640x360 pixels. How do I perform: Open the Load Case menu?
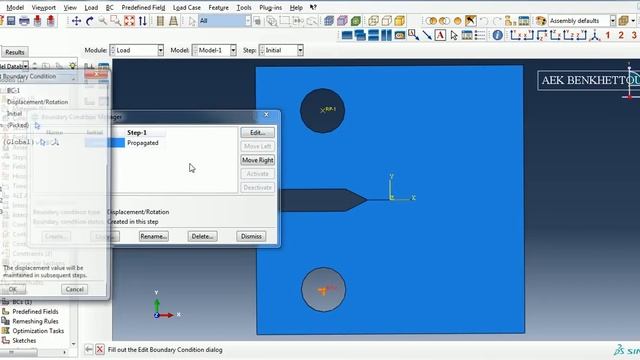187,7
